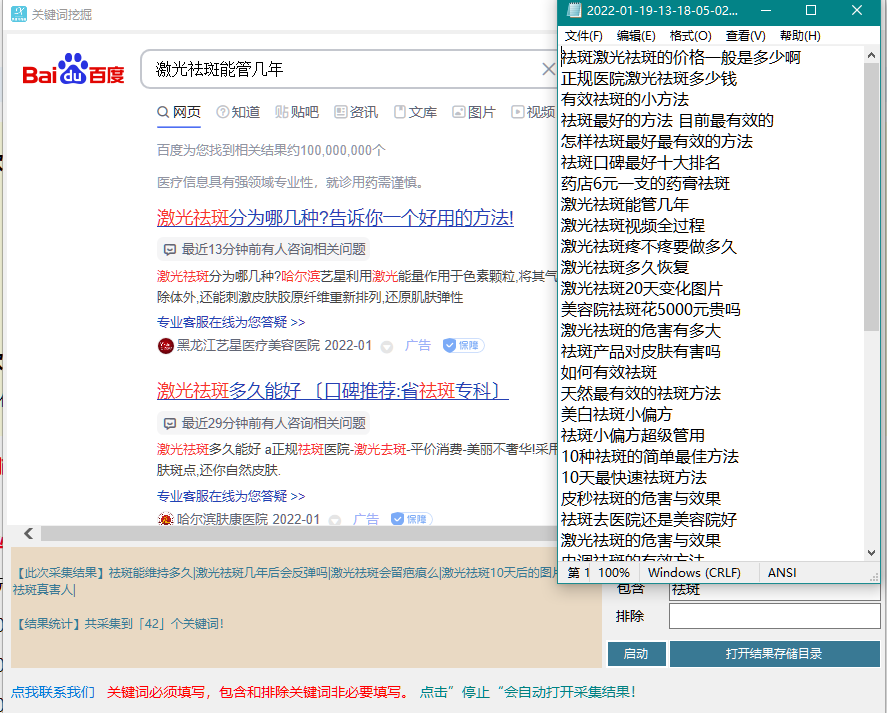Clear the search box with the X icon

548,67
